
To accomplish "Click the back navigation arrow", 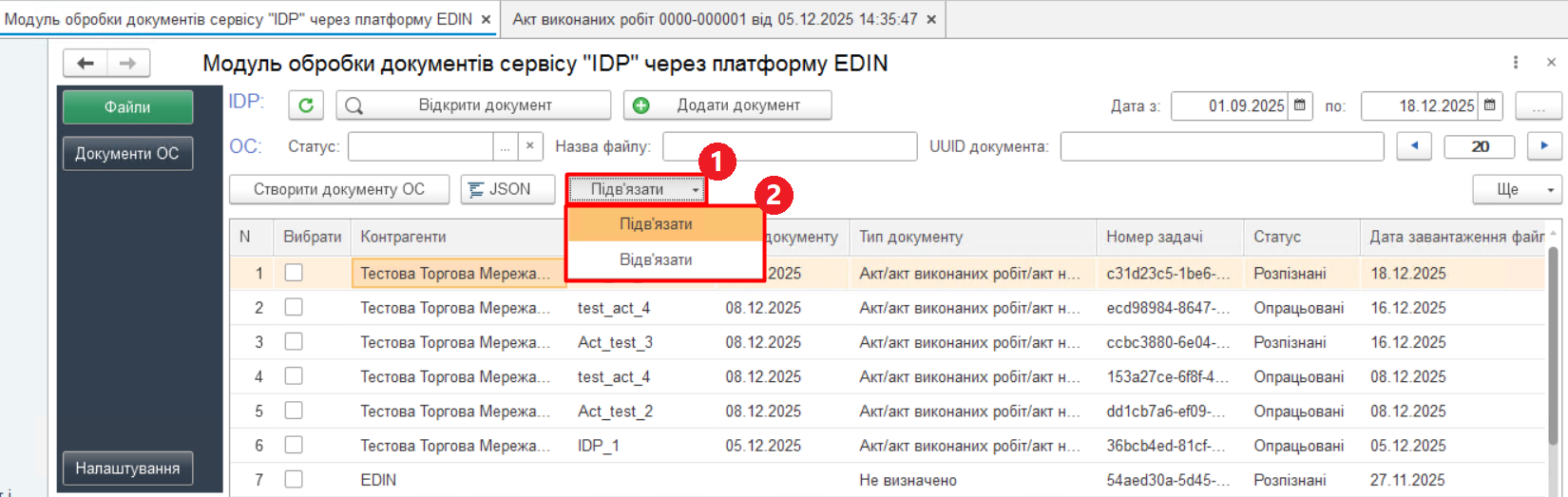I will [86, 64].
